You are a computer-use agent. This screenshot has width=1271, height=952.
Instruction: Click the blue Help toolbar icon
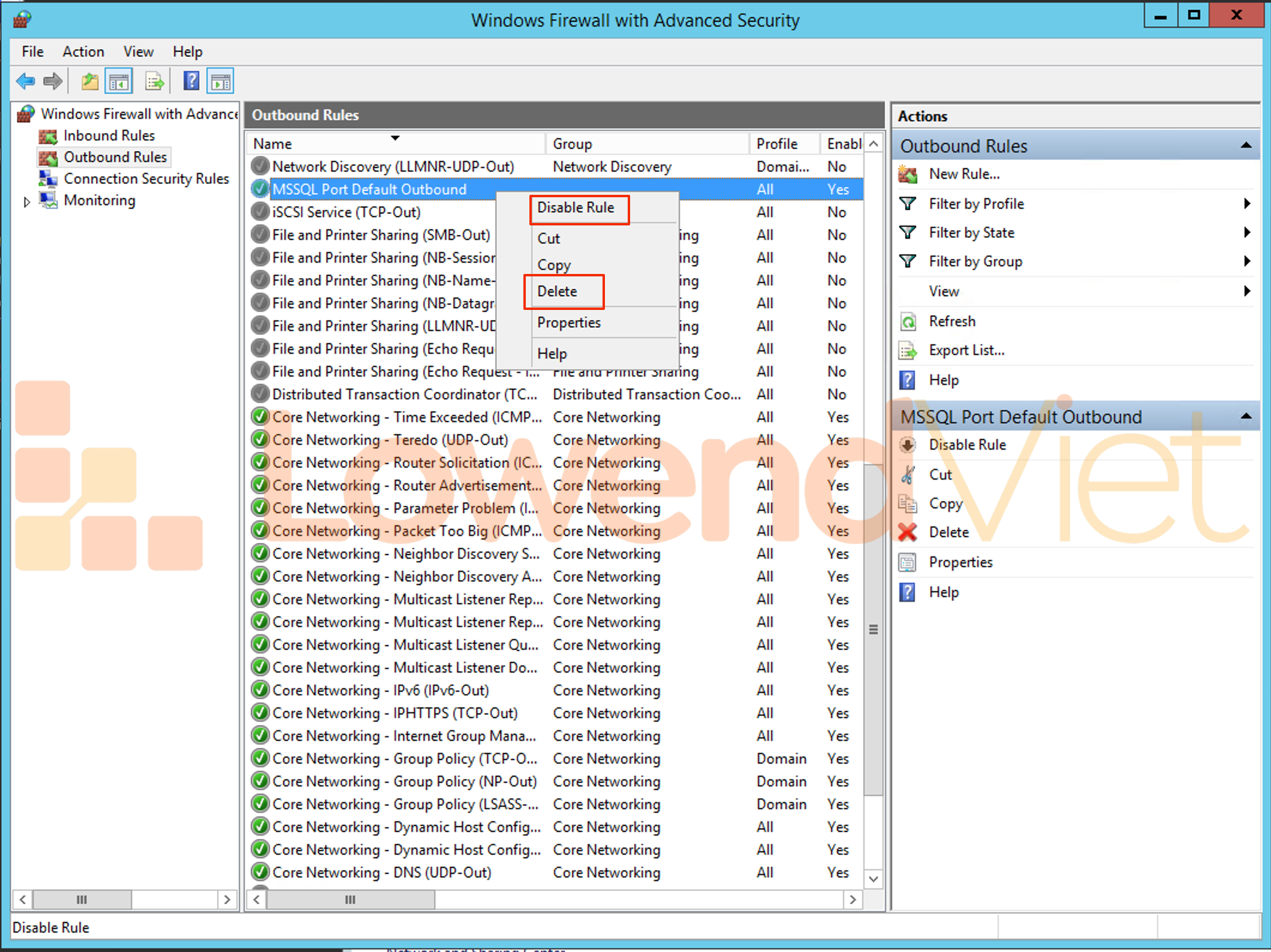pyautogui.click(x=191, y=81)
